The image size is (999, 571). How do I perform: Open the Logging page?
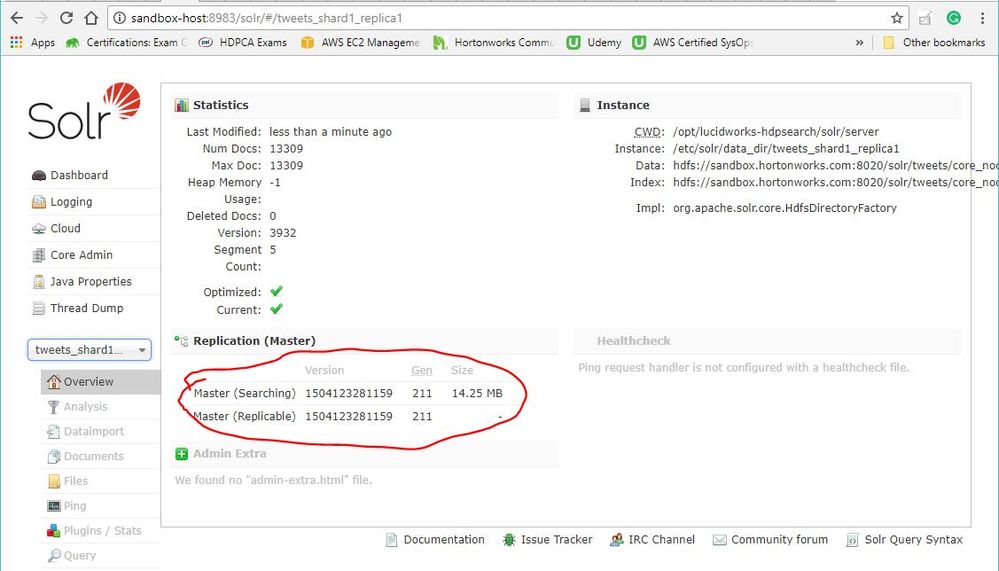click(71, 202)
